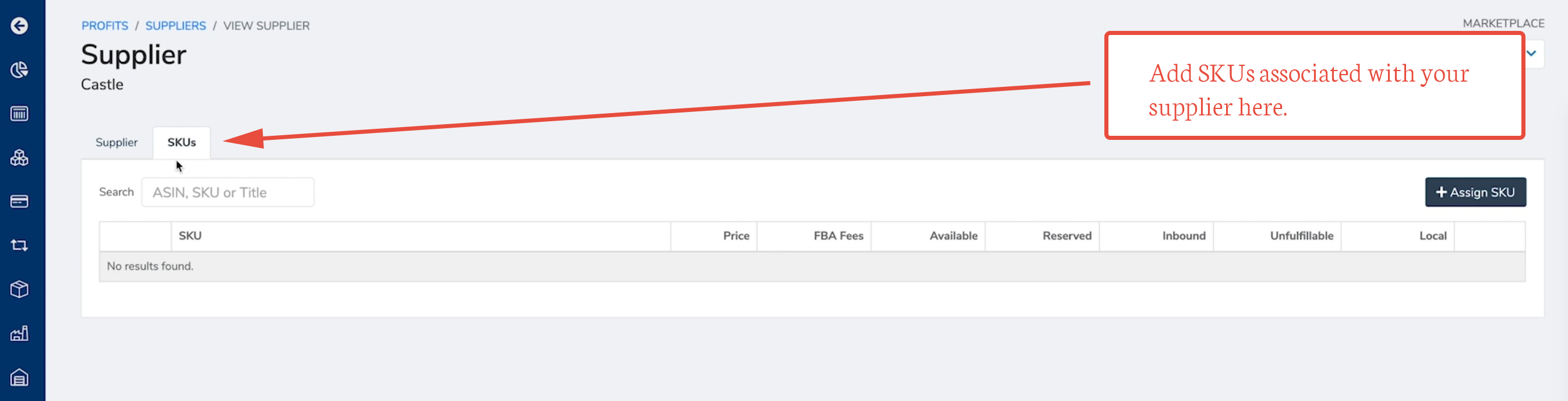1568x401 pixels.
Task: Sort by the FBA Fees column header
Action: 838,236
